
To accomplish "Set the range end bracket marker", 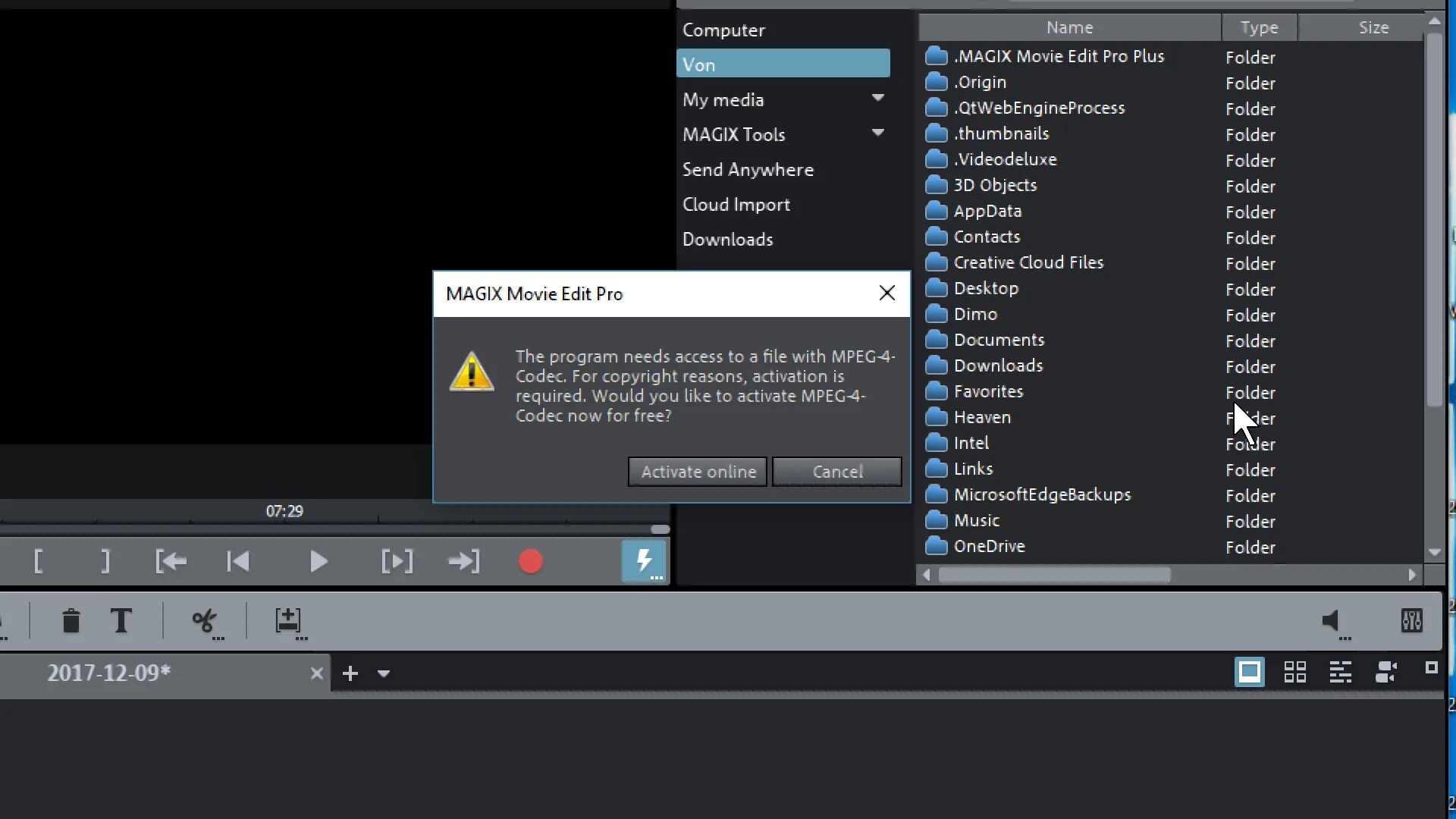I will (x=105, y=562).
